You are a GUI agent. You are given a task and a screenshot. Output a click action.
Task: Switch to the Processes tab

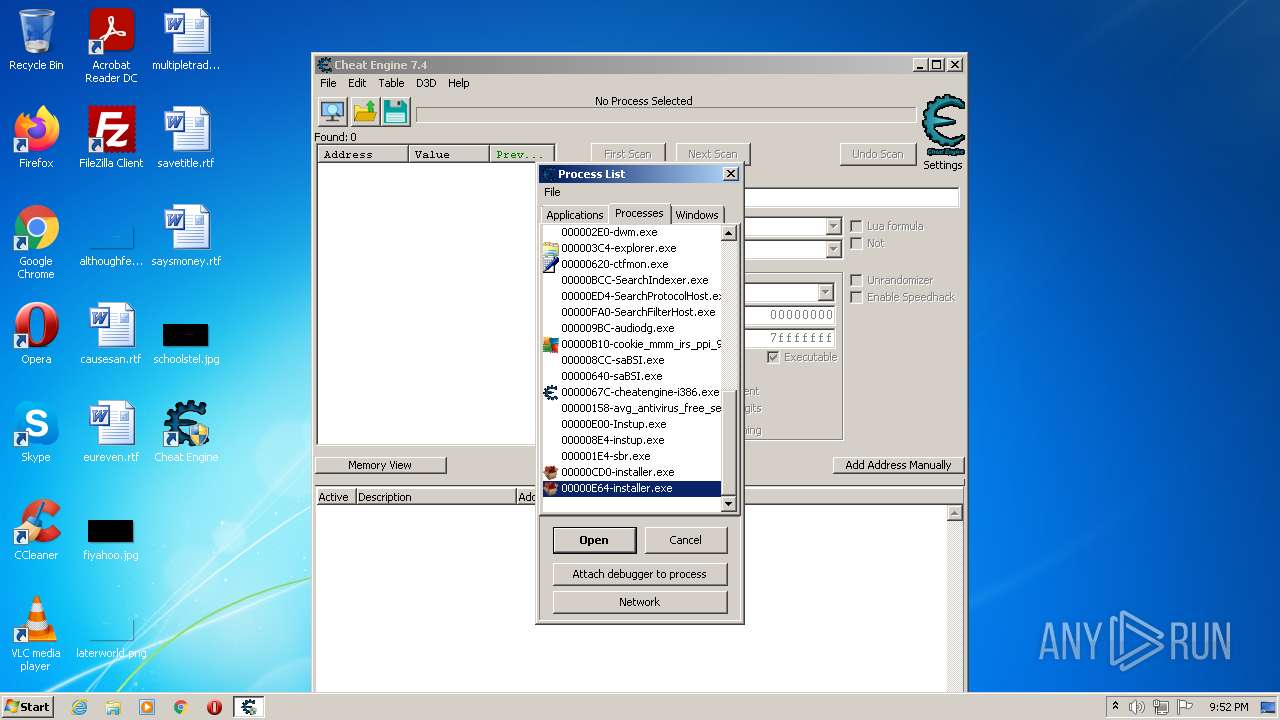coord(639,213)
